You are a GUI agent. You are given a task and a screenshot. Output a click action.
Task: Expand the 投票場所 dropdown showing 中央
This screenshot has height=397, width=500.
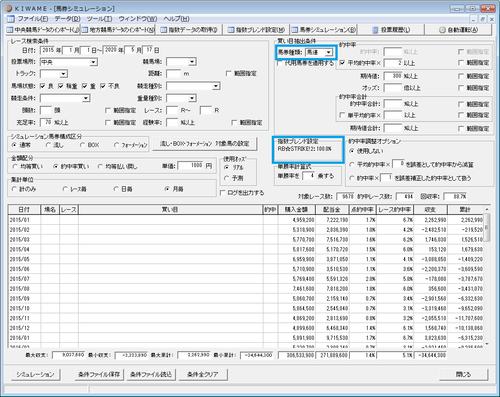tap(93, 62)
